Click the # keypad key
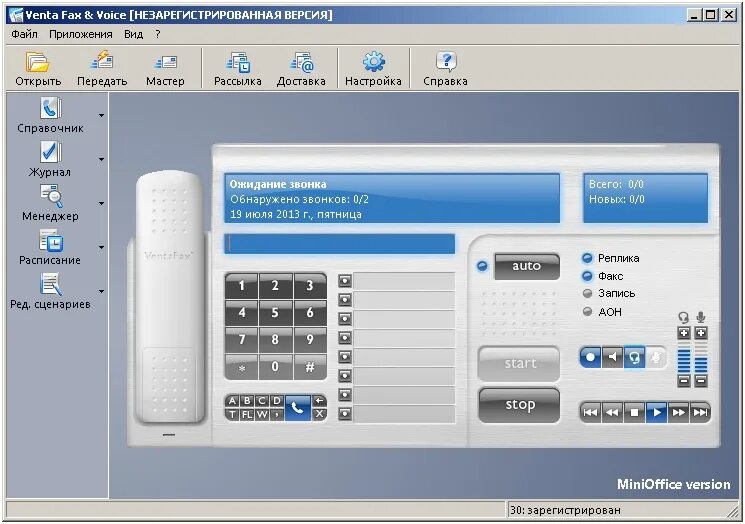This screenshot has width=745, height=524. tap(310, 367)
